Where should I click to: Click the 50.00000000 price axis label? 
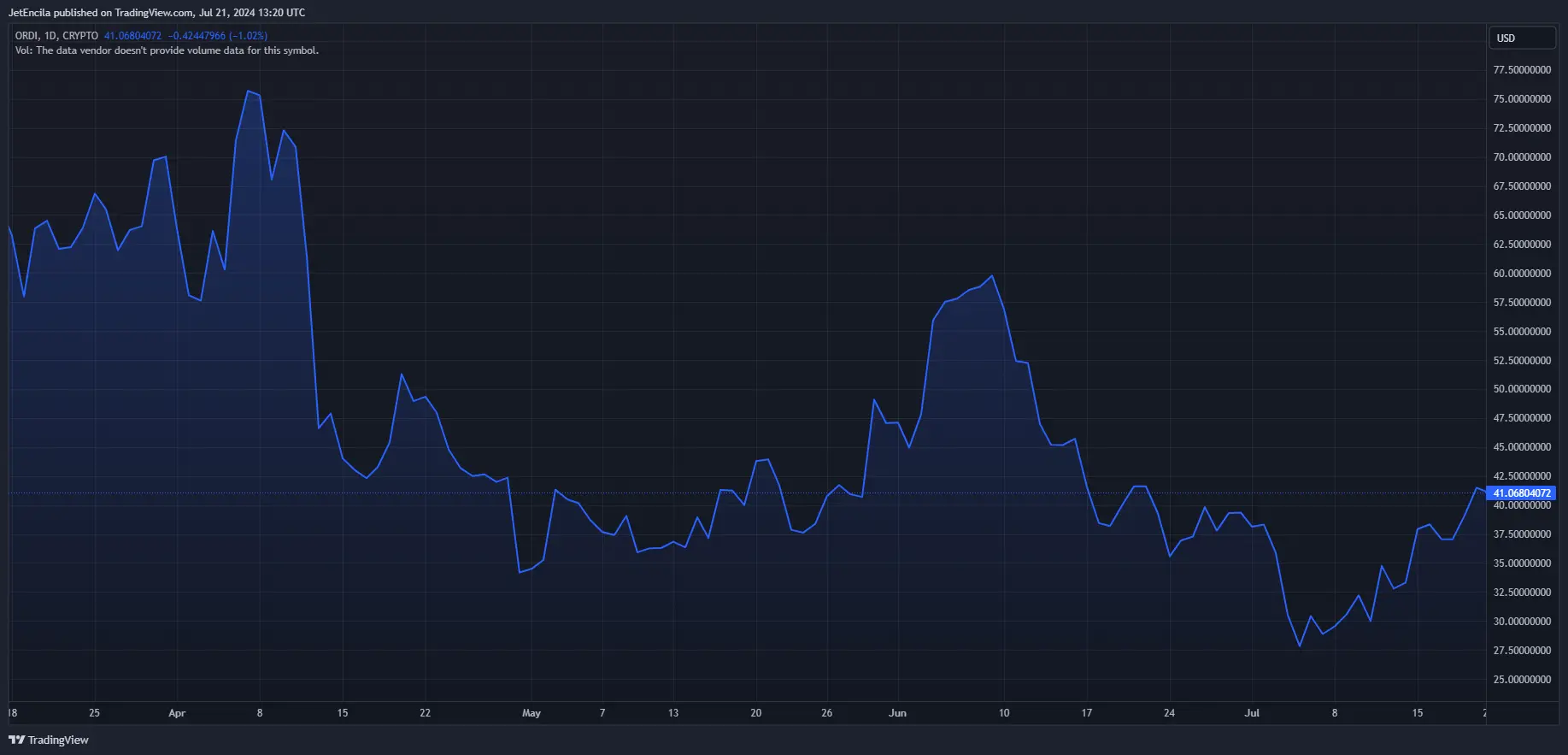pos(1522,389)
